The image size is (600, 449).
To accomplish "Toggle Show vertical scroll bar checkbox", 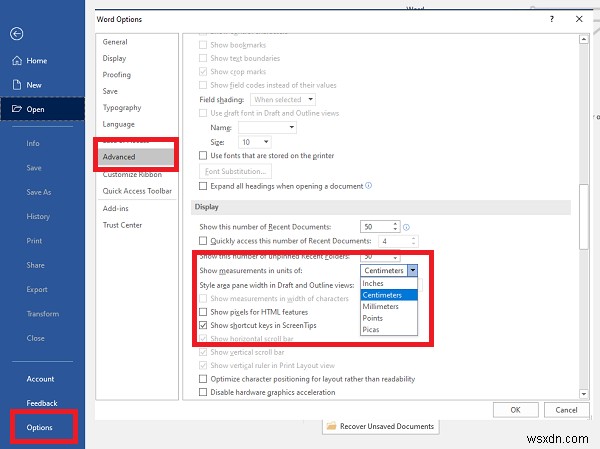I will point(203,352).
